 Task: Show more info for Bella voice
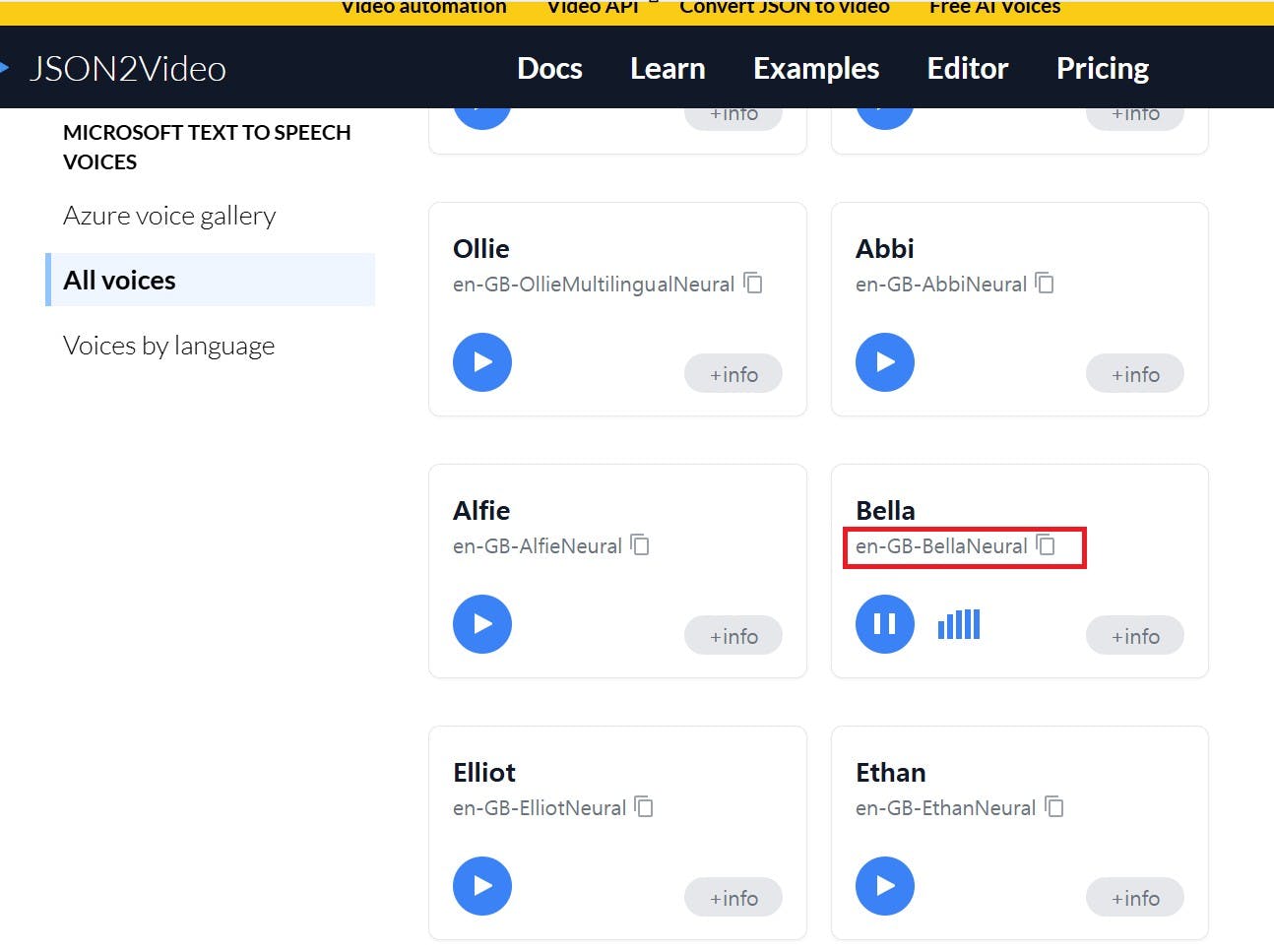(1135, 636)
